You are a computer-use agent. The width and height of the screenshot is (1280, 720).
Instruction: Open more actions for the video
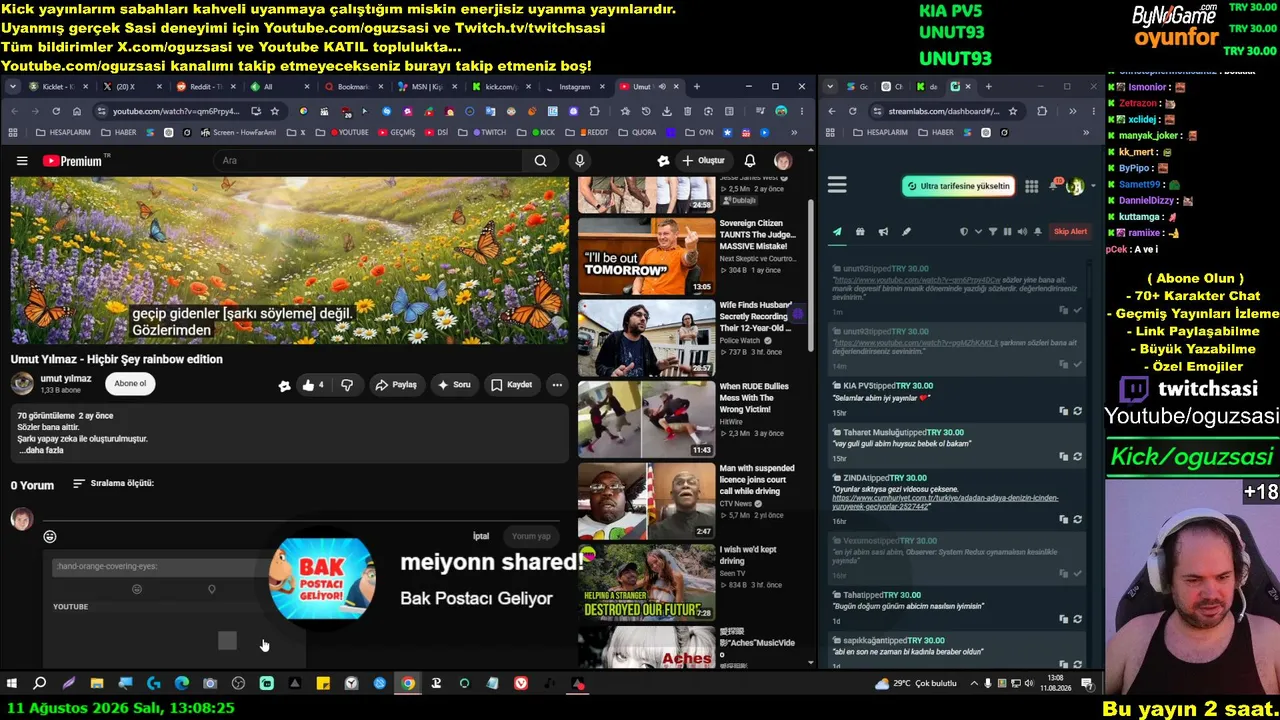(557, 385)
